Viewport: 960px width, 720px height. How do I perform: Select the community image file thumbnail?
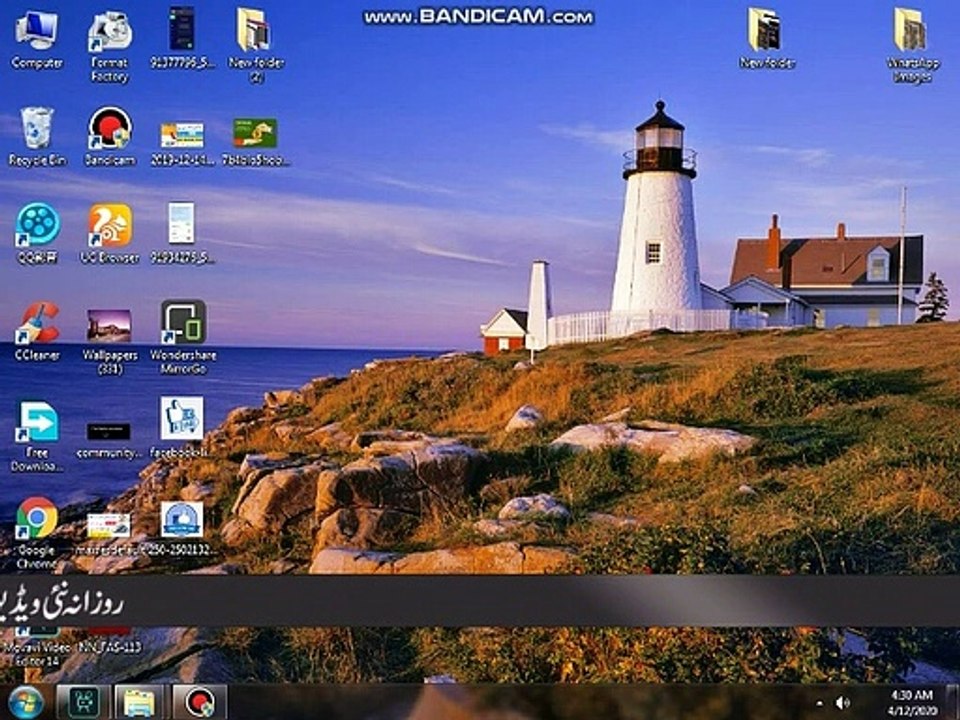point(108,431)
